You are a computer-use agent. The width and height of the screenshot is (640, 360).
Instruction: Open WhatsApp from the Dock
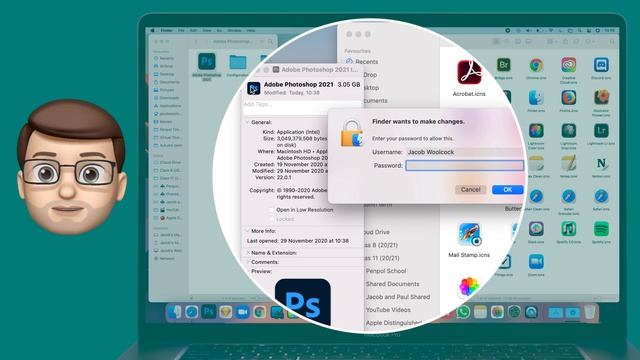[463, 312]
